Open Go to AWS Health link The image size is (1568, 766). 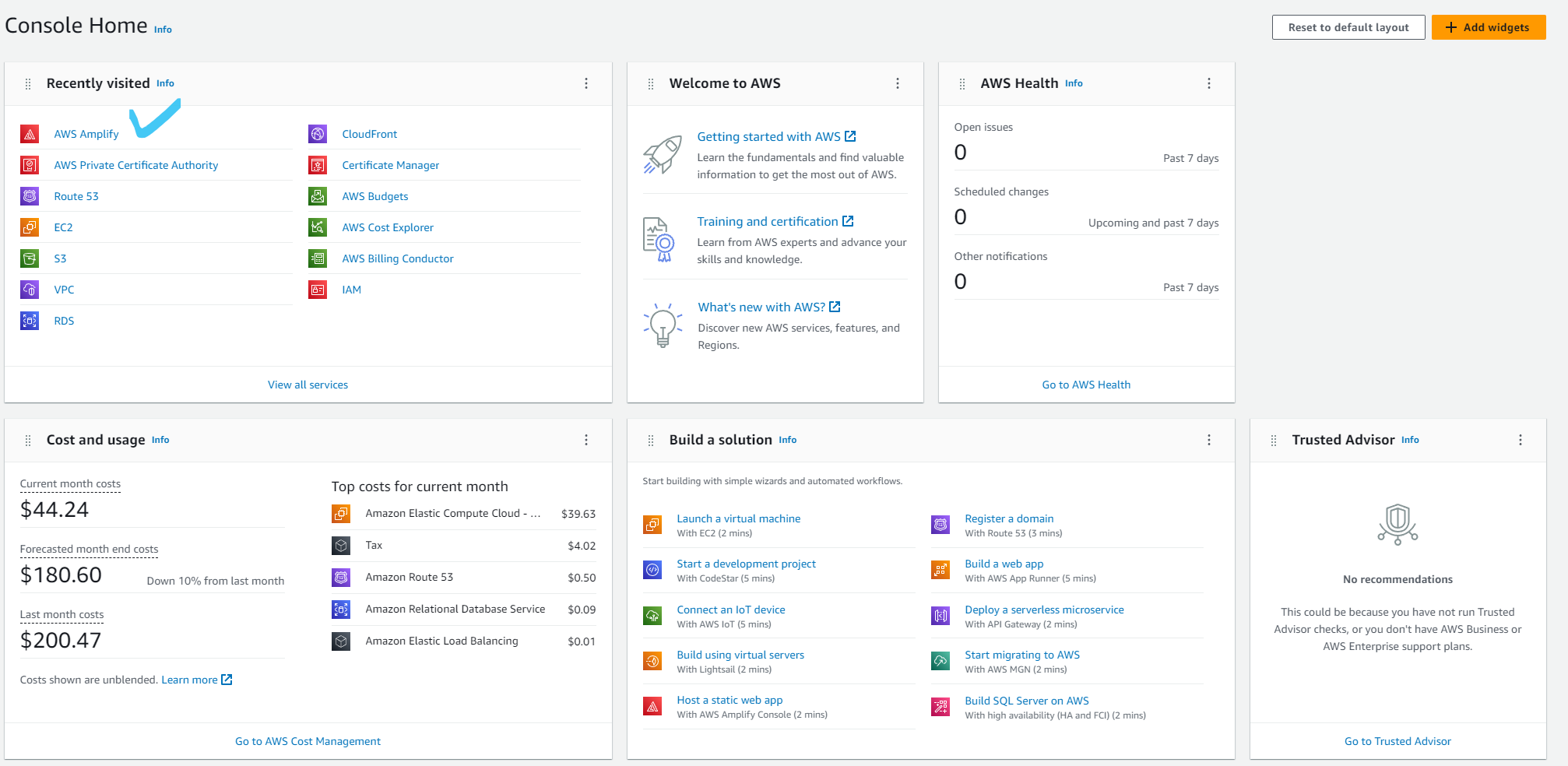point(1086,385)
